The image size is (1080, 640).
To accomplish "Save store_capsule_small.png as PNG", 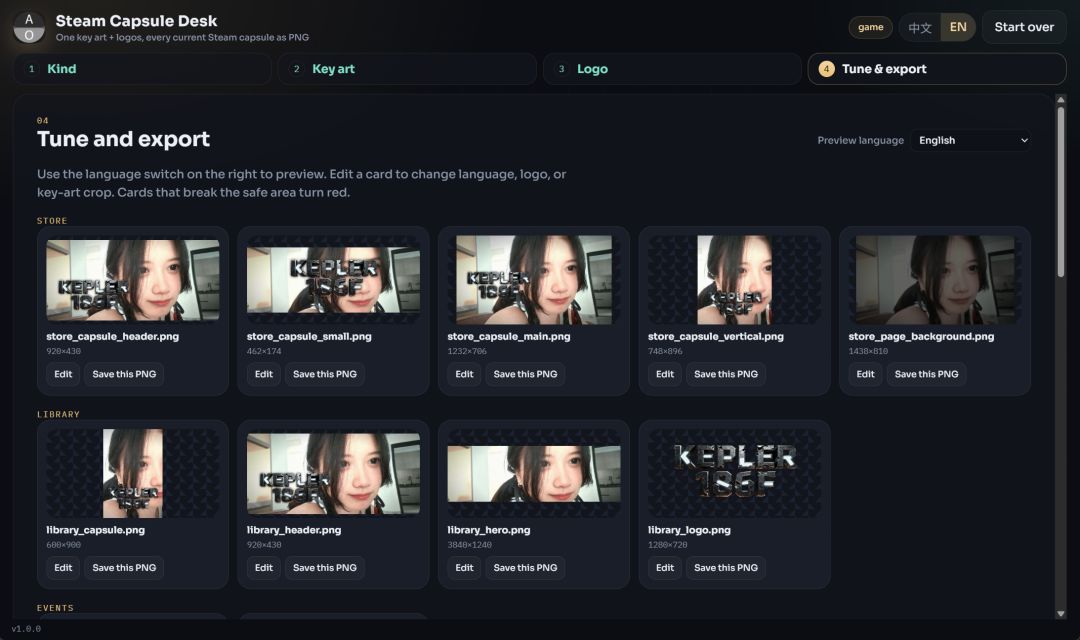I will [324, 374].
